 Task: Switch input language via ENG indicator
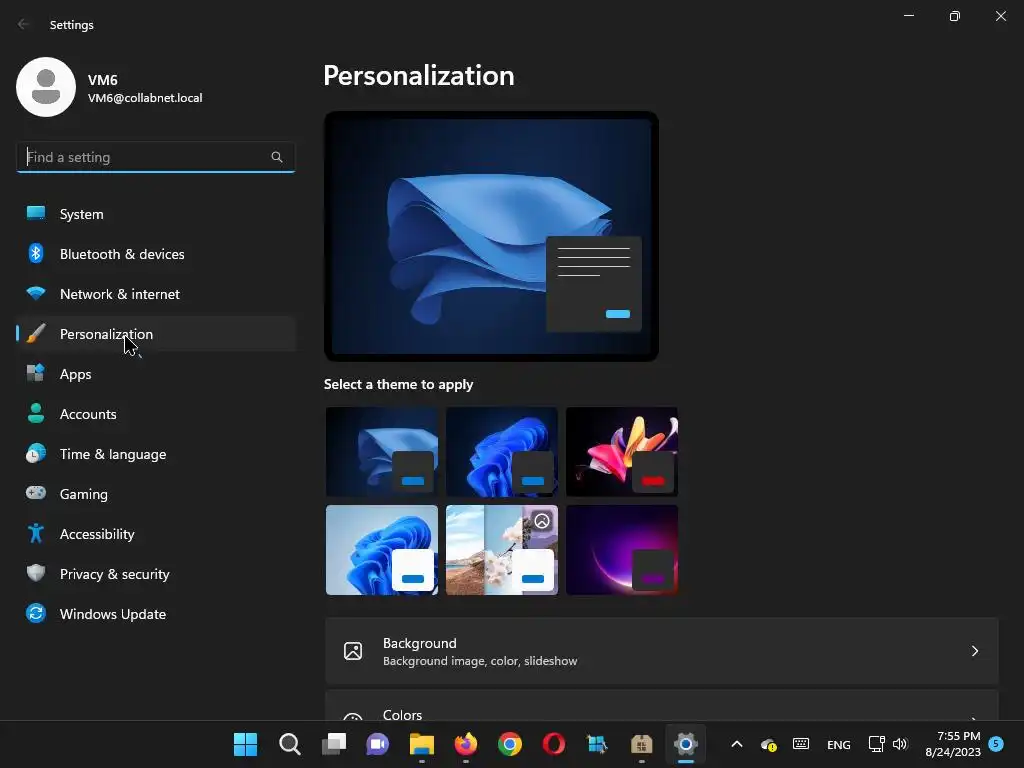pos(839,744)
